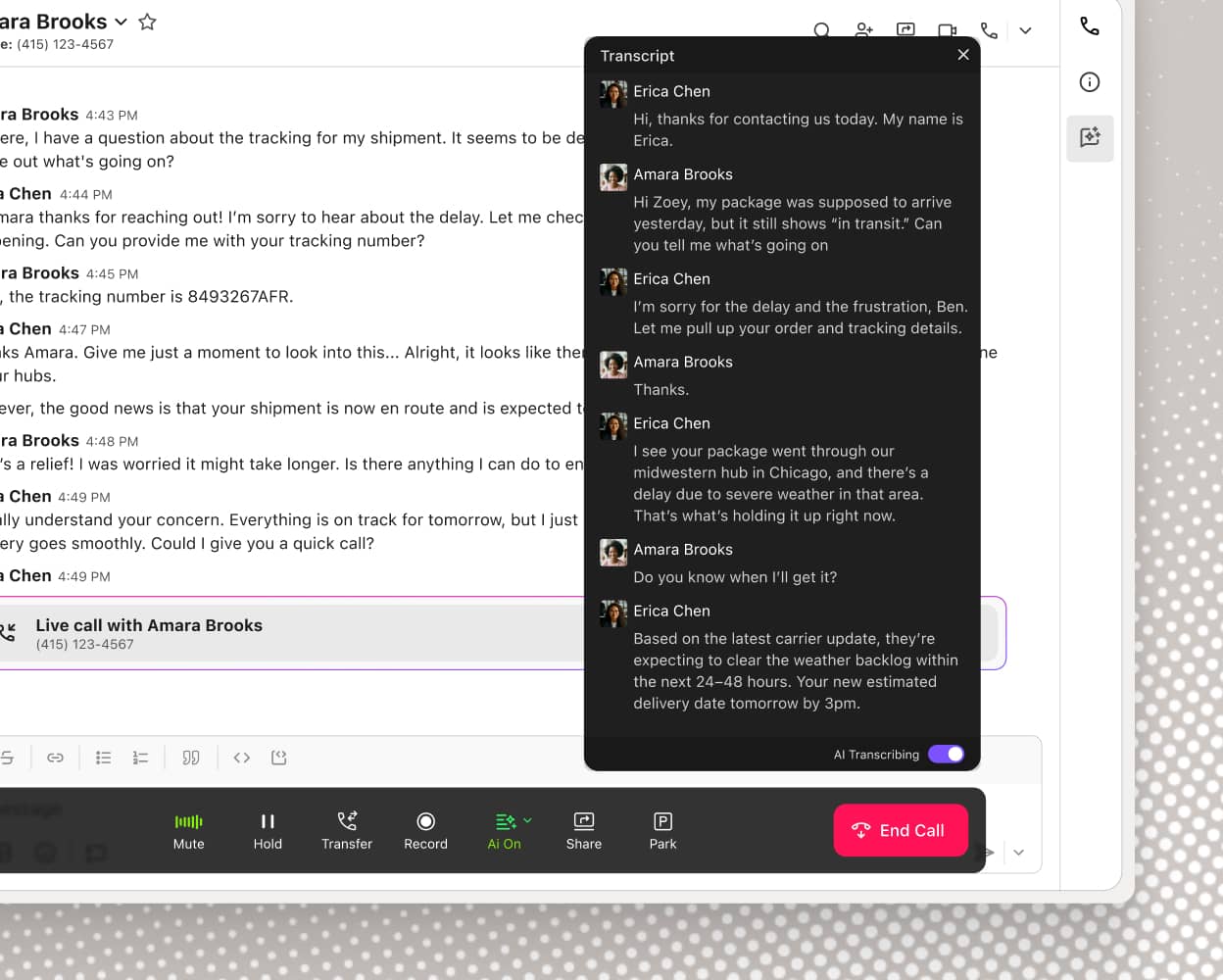Click Erica Chen's avatar in first transcript entry
The image size is (1223, 980).
613,94
